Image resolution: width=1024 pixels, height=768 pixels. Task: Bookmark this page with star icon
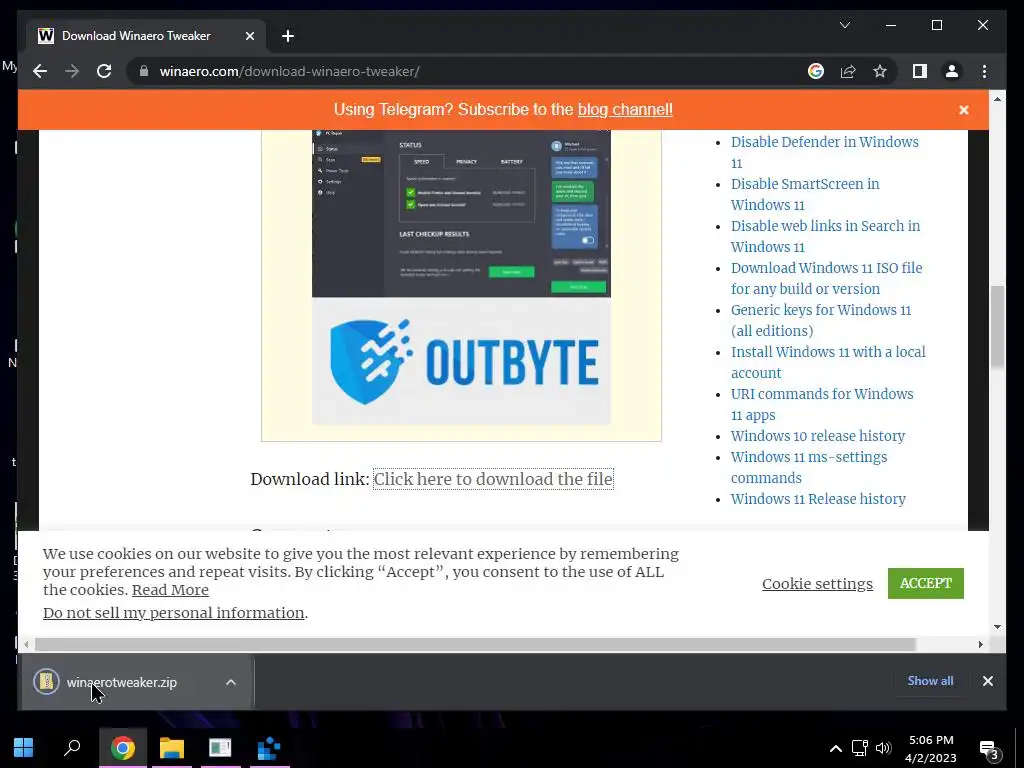tap(880, 71)
